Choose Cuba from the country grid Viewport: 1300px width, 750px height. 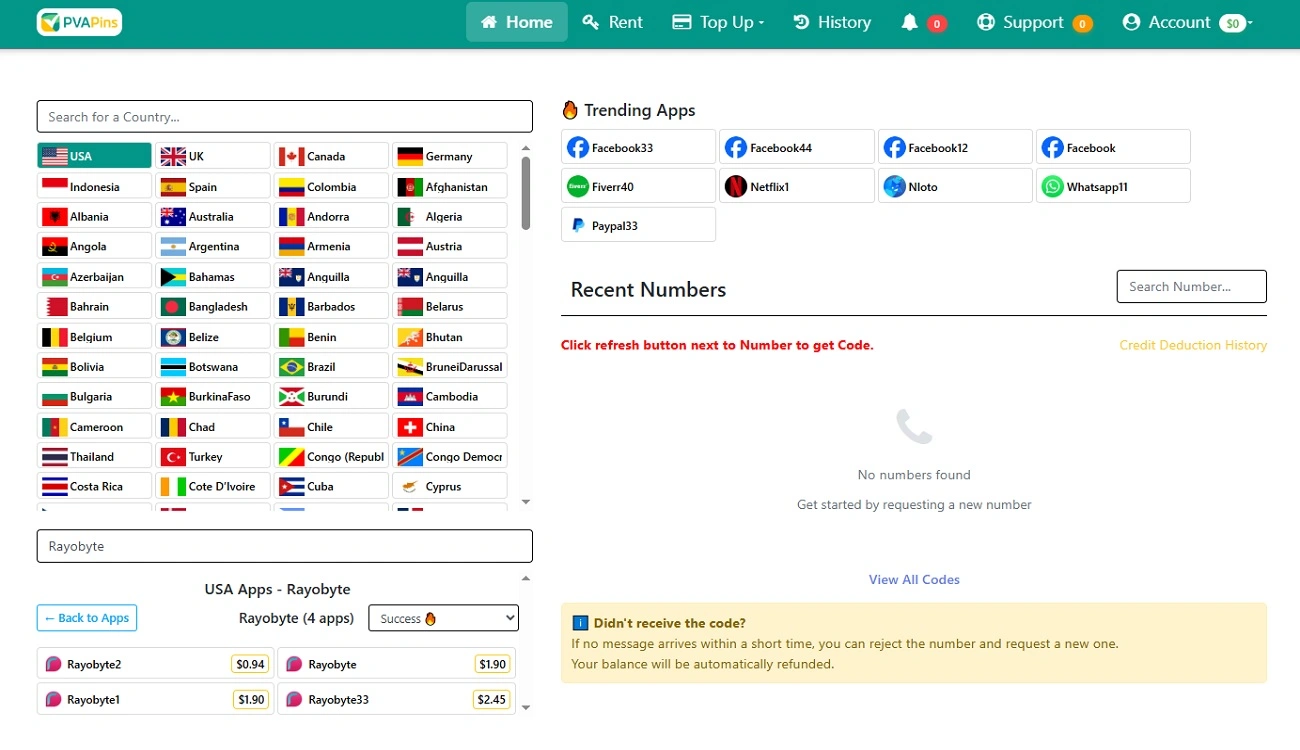[x=331, y=487]
